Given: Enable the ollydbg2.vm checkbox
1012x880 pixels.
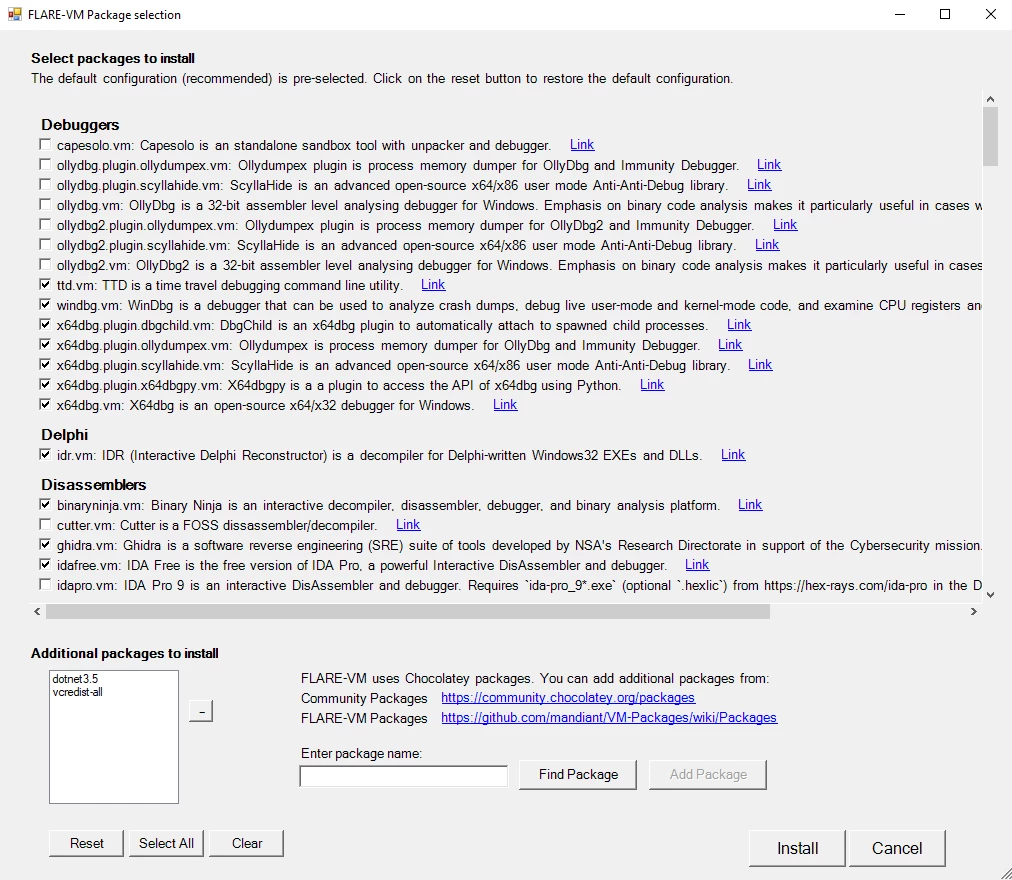Looking at the screenshot, I should pyautogui.click(x=45, y=265).
